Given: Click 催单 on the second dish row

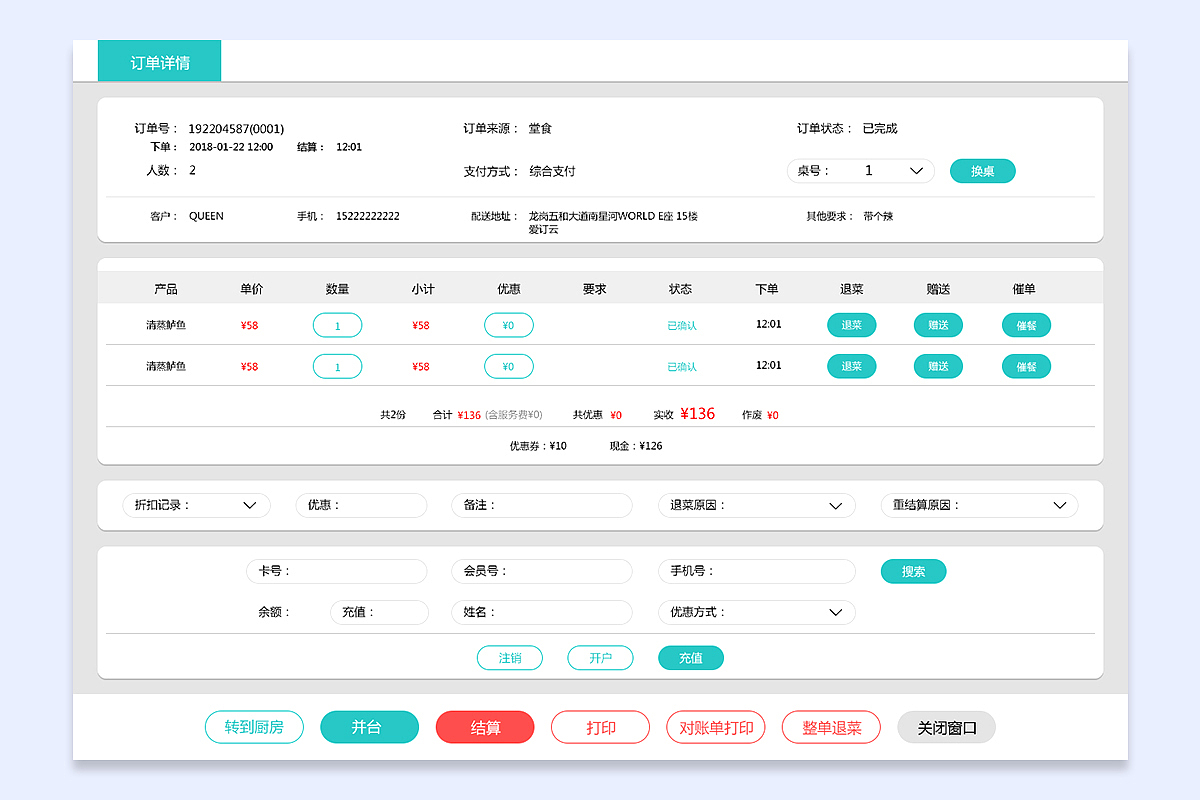Looking at the screenshot, I should tap(1026, 366).
